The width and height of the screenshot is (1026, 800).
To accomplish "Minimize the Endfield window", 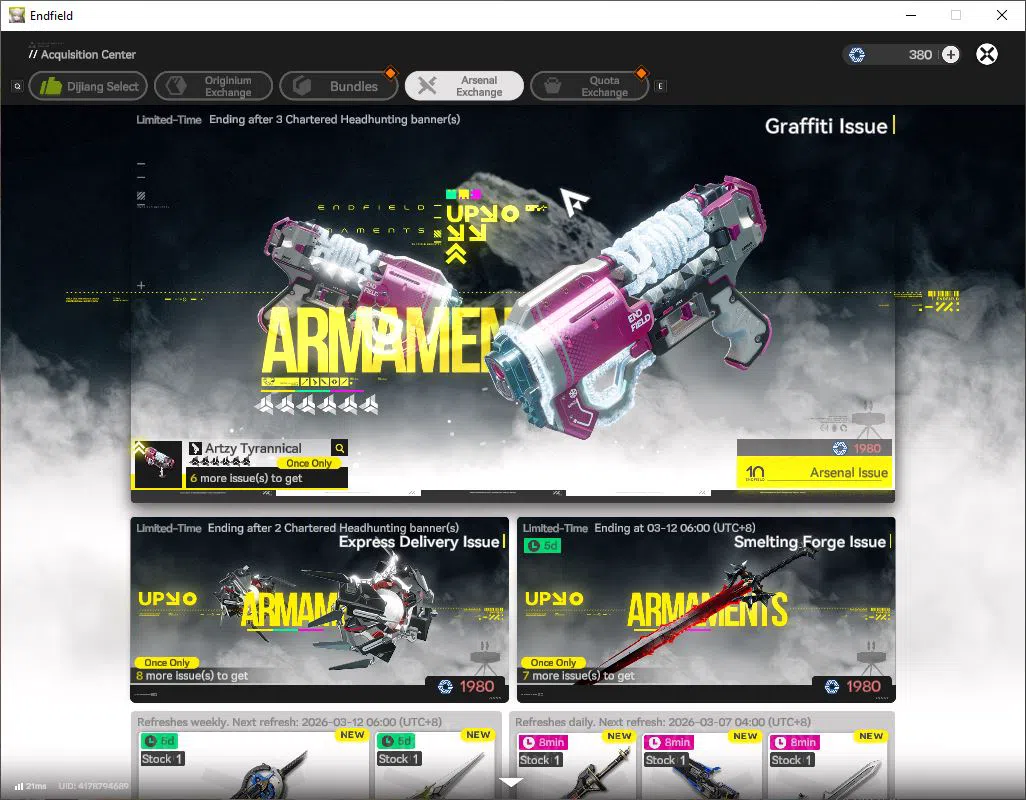I will click(911, 15).
